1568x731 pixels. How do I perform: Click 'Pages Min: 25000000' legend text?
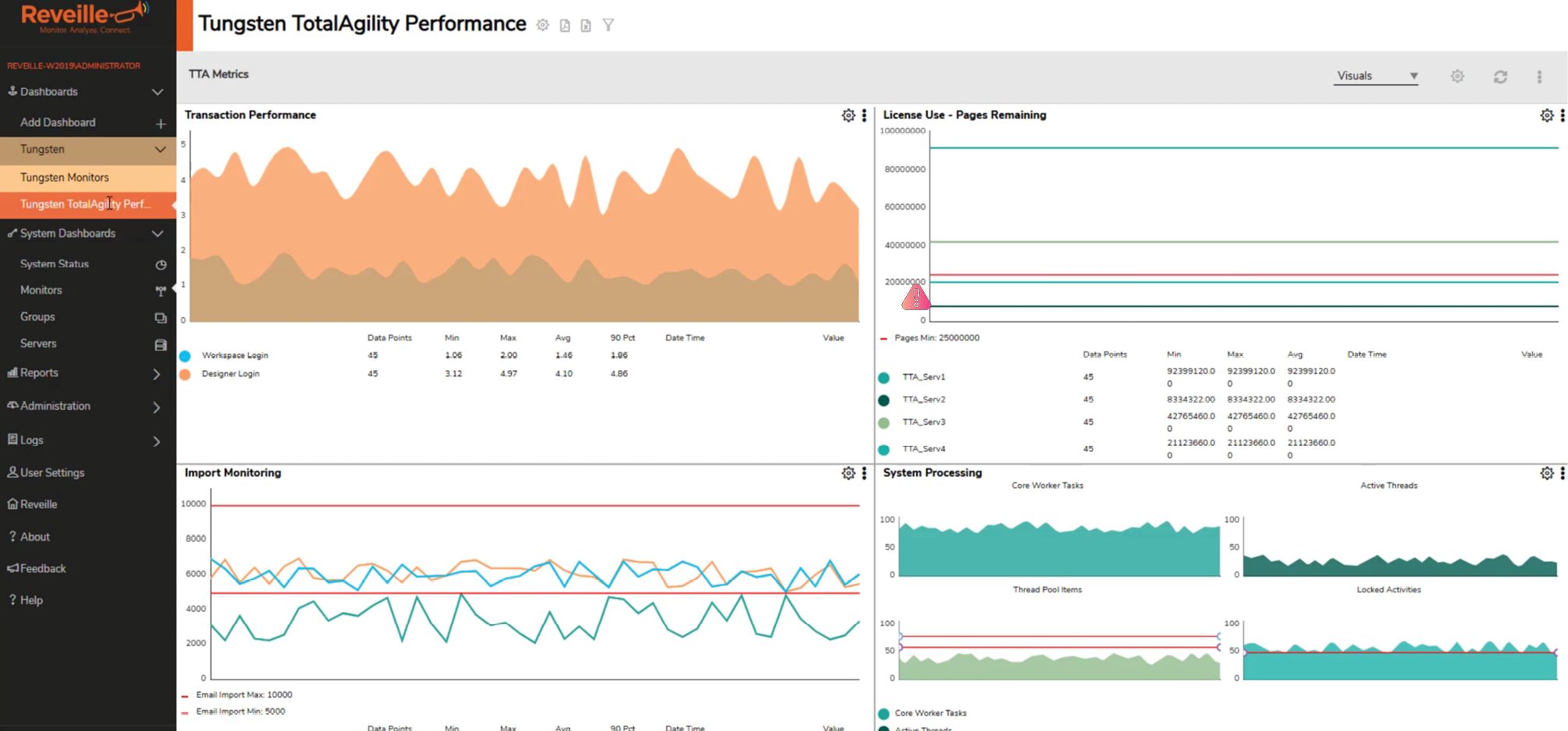[x=937, y=338]
